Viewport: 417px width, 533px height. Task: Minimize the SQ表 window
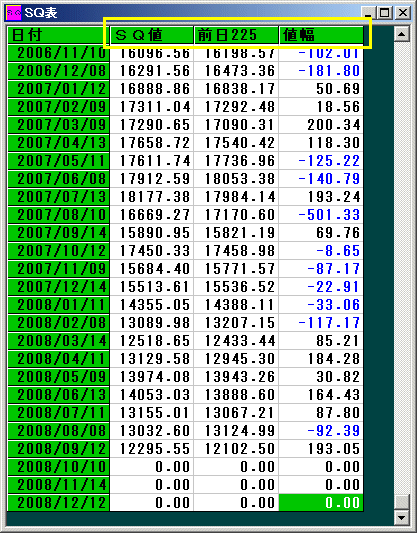pyautogui.click(x=368, y=13)
